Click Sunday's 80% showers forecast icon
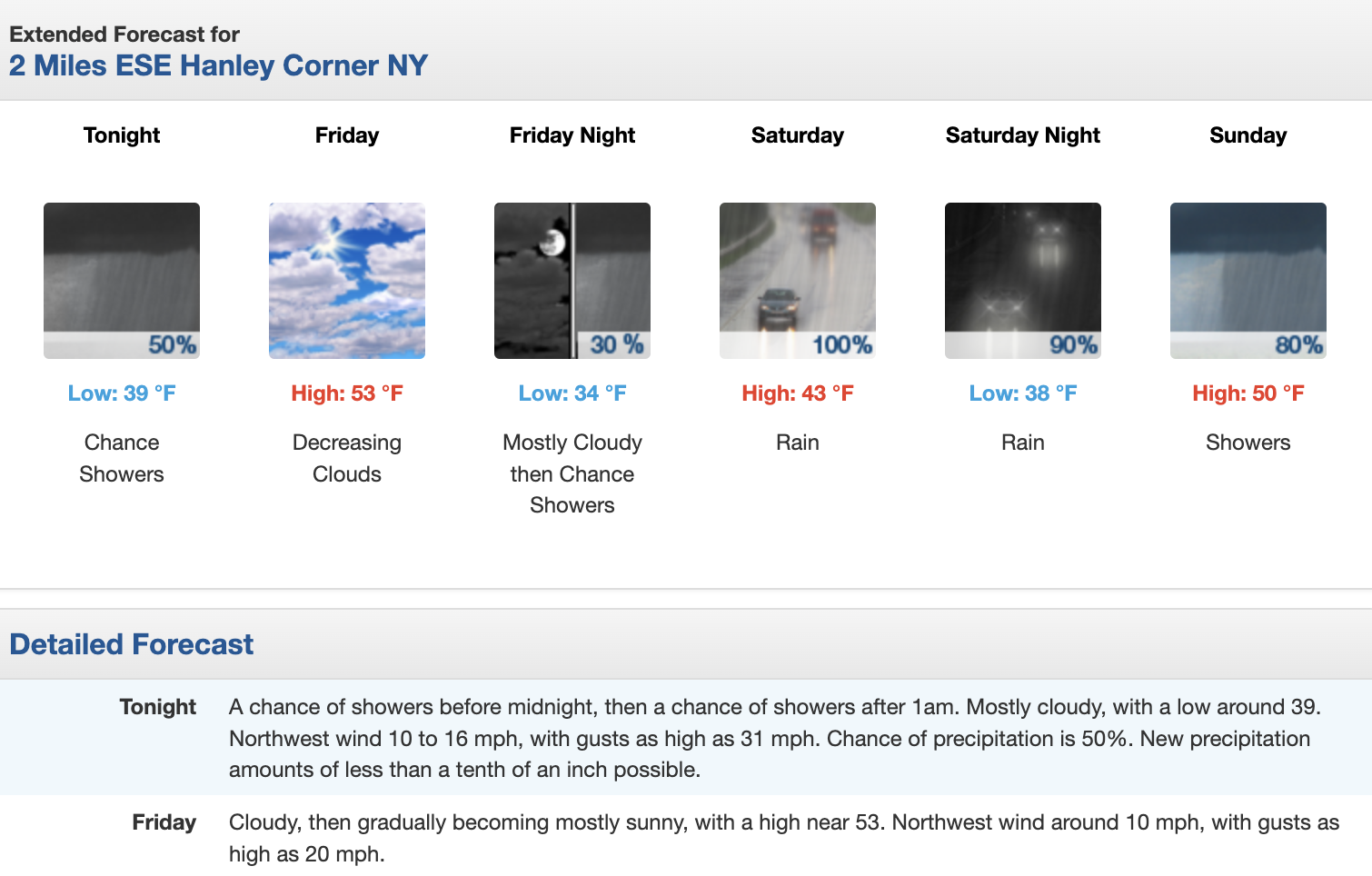 (x=1248, y=280)
